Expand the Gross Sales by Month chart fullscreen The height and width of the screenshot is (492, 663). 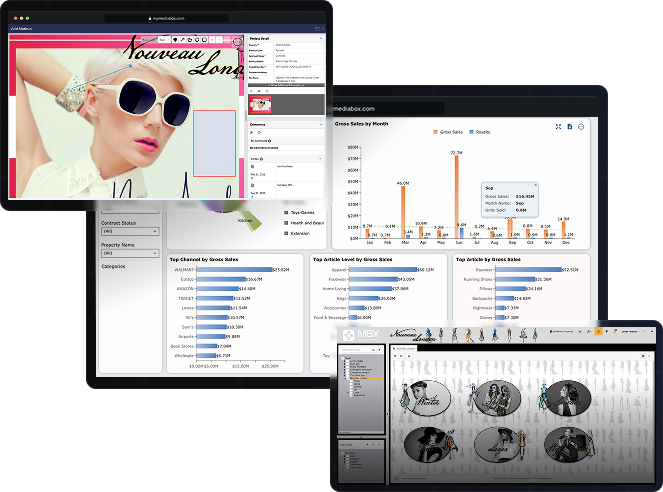(x=558, y=126)
